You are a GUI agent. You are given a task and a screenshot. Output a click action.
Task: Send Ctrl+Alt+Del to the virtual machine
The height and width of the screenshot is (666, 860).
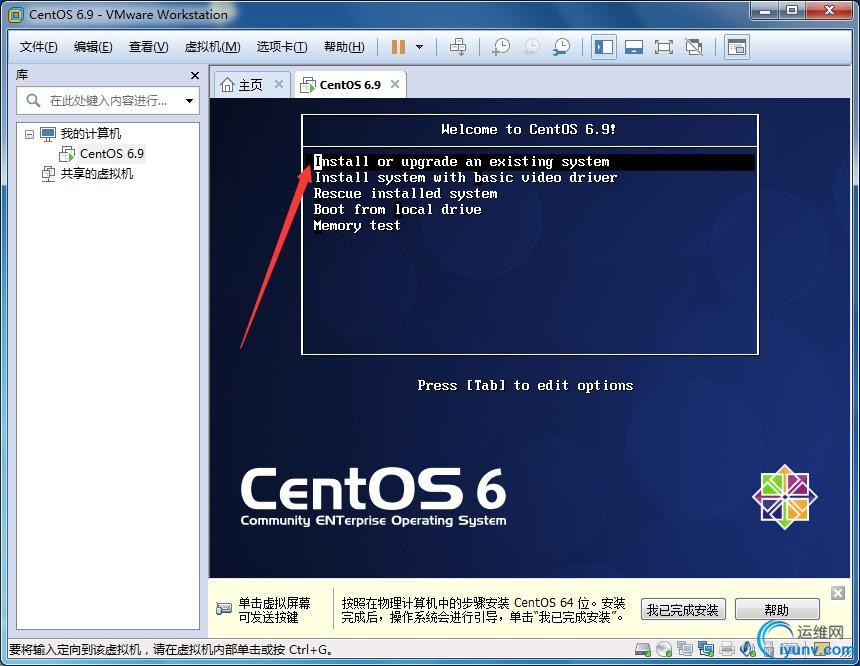(458, 47)
